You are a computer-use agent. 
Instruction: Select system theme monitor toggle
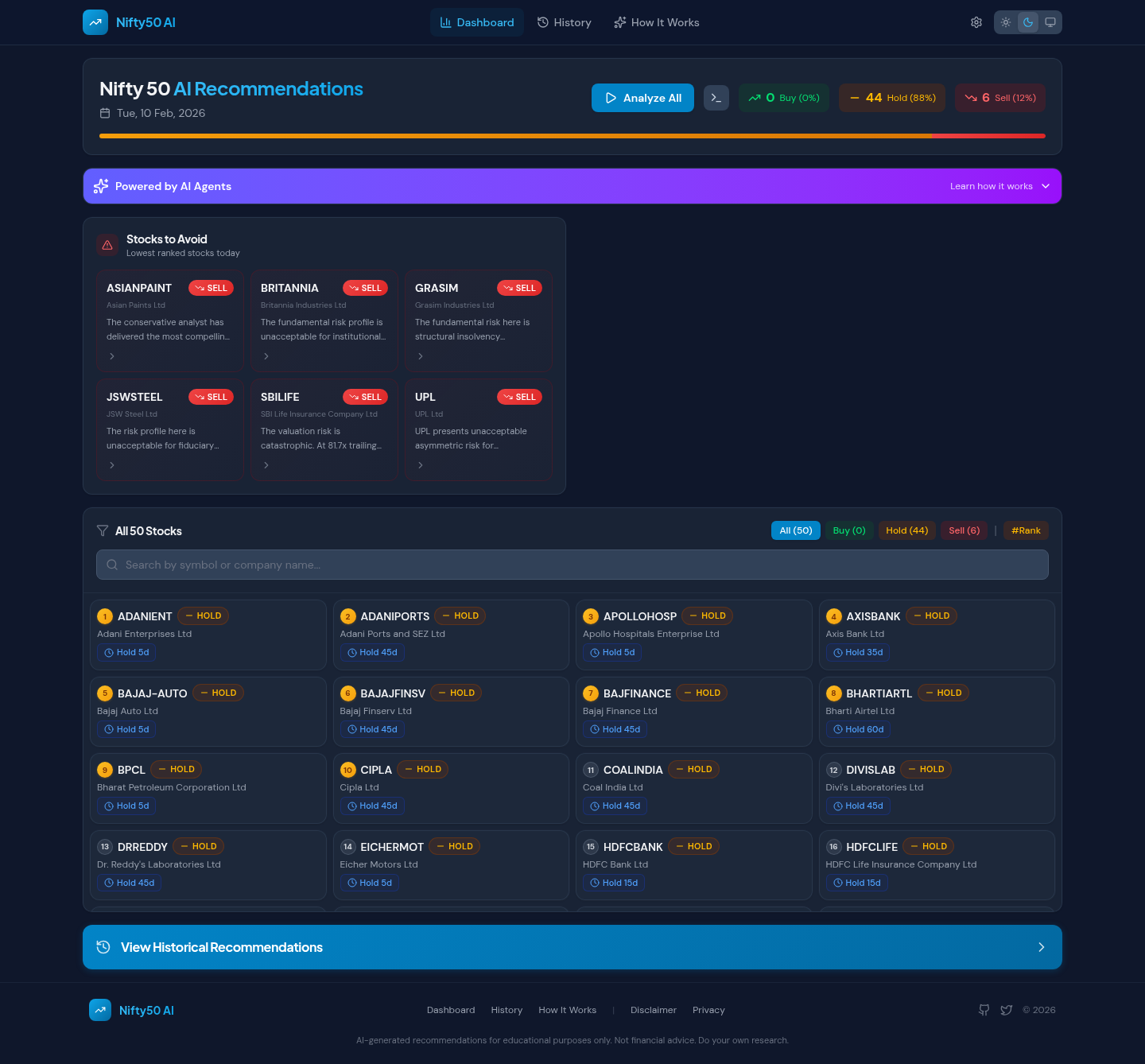tap(1050, 22)
